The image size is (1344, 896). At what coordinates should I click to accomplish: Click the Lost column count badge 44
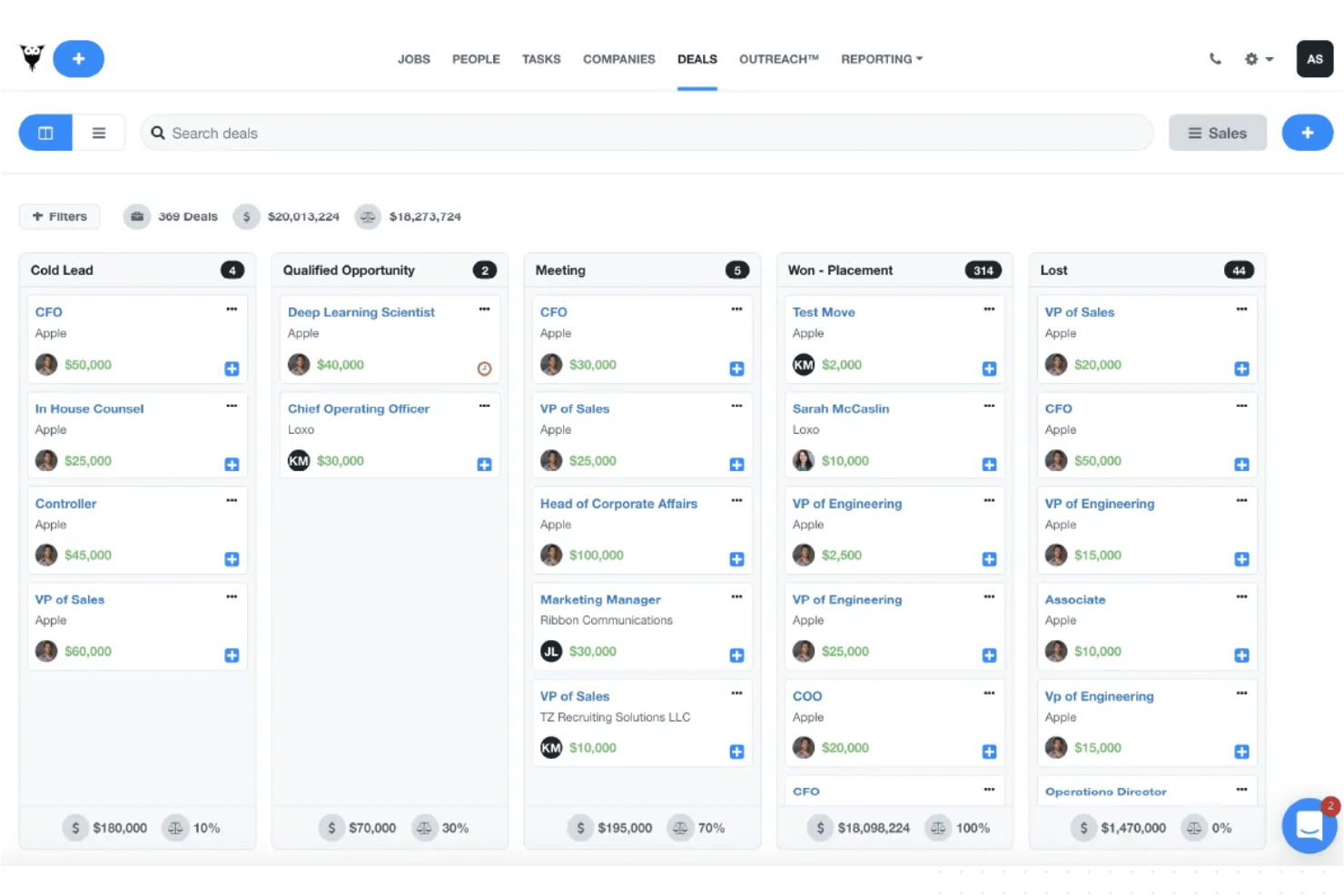click(1239, 271)
